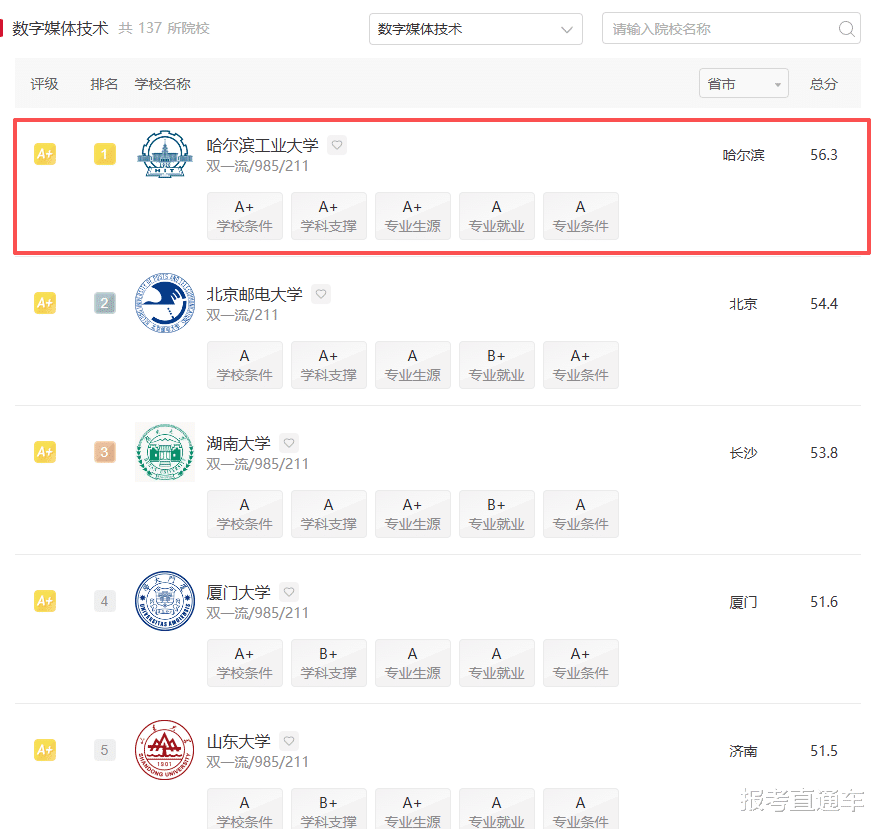
Task: Click the rank 2 badge
Action: point(105,303)
